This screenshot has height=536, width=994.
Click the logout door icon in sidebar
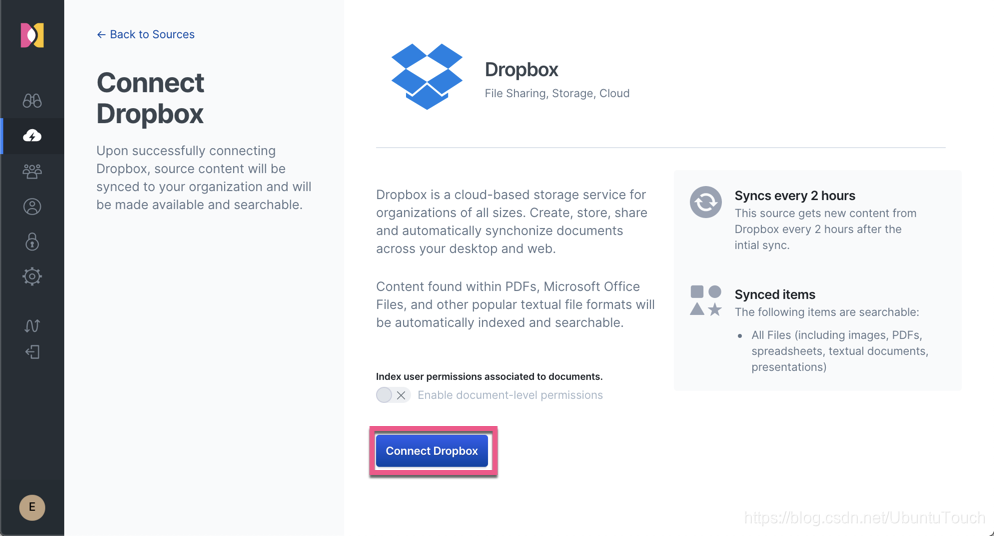click(32, 352)
